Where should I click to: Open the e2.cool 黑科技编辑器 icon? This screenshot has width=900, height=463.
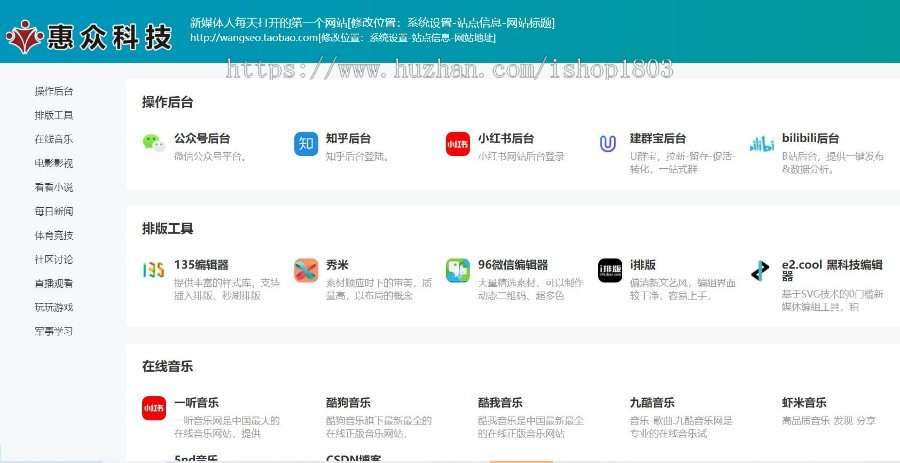(x=761, y=270)
